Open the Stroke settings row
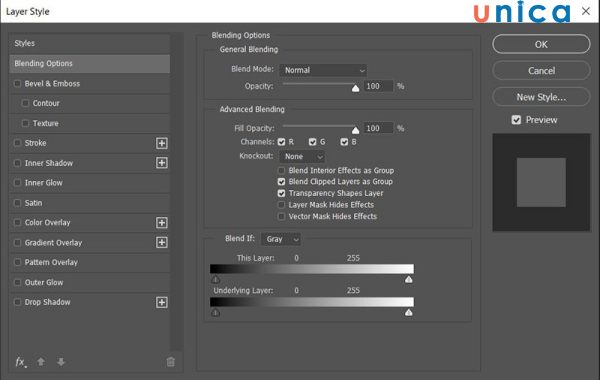The image size is (600, 380). click(x=90, y=143)
